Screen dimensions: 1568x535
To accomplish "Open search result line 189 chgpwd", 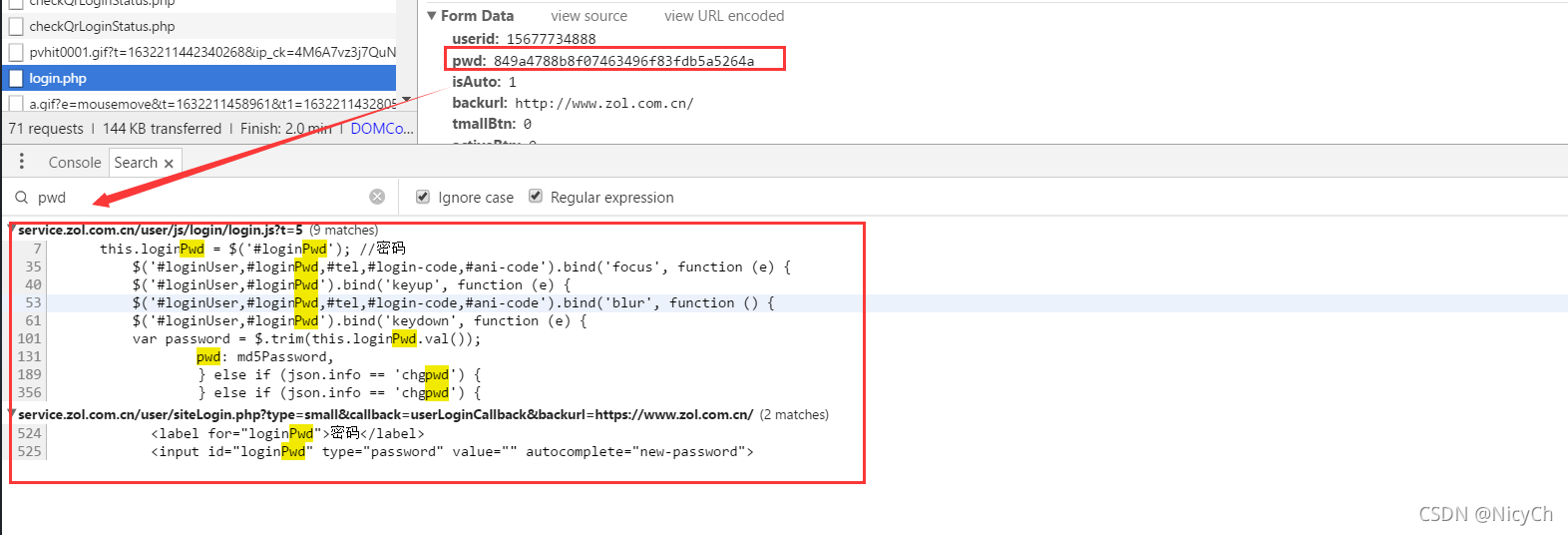I will [339, 374].
